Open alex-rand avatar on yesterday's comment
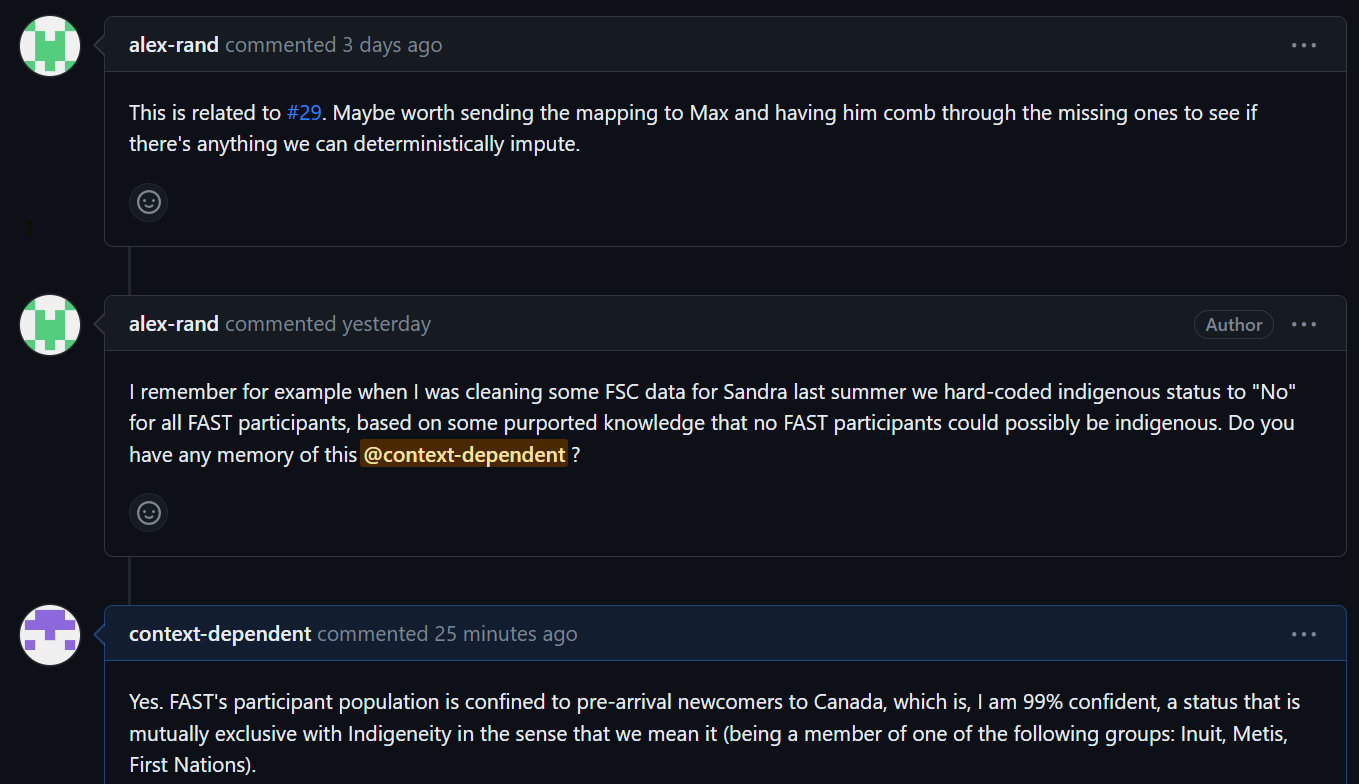1359x784 pixels. click(x=50, y=324)
